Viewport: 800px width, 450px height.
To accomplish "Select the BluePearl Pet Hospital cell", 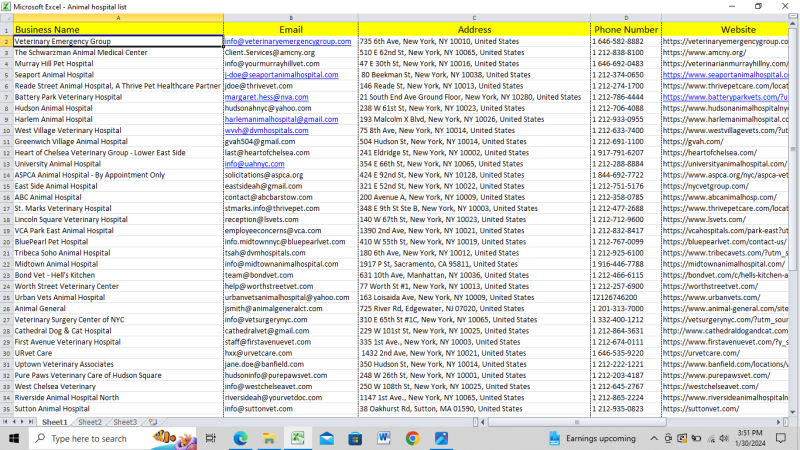I will pos(118,242).
